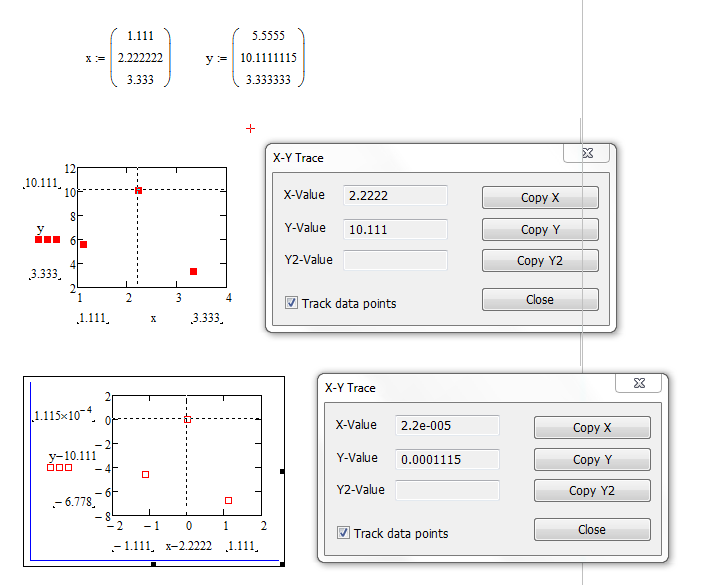The image size is (705, 585).
Task: Select the x vector definition matrix
Action: click(140, 58)
